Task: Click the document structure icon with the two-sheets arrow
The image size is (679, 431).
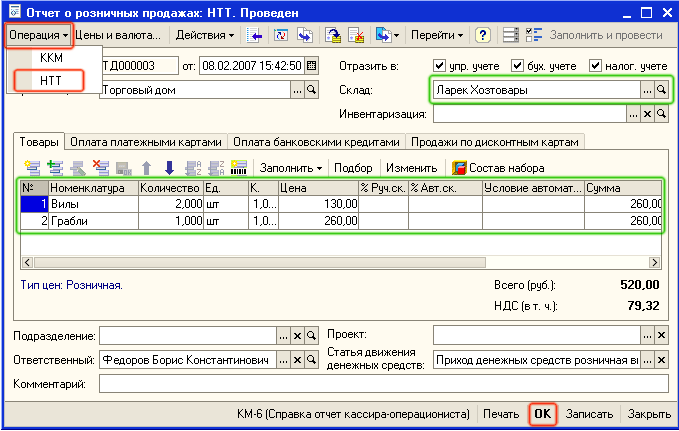Action: [305, 35]
